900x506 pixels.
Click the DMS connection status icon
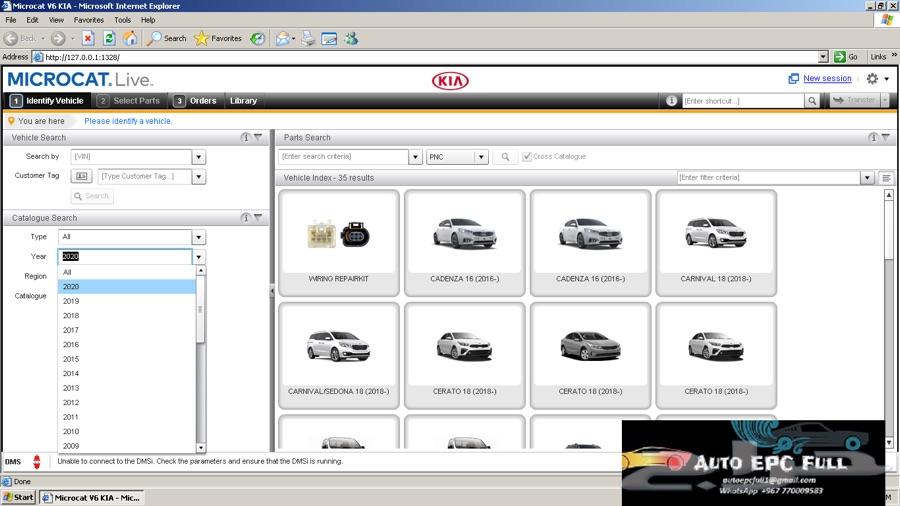tap(37, 461)
